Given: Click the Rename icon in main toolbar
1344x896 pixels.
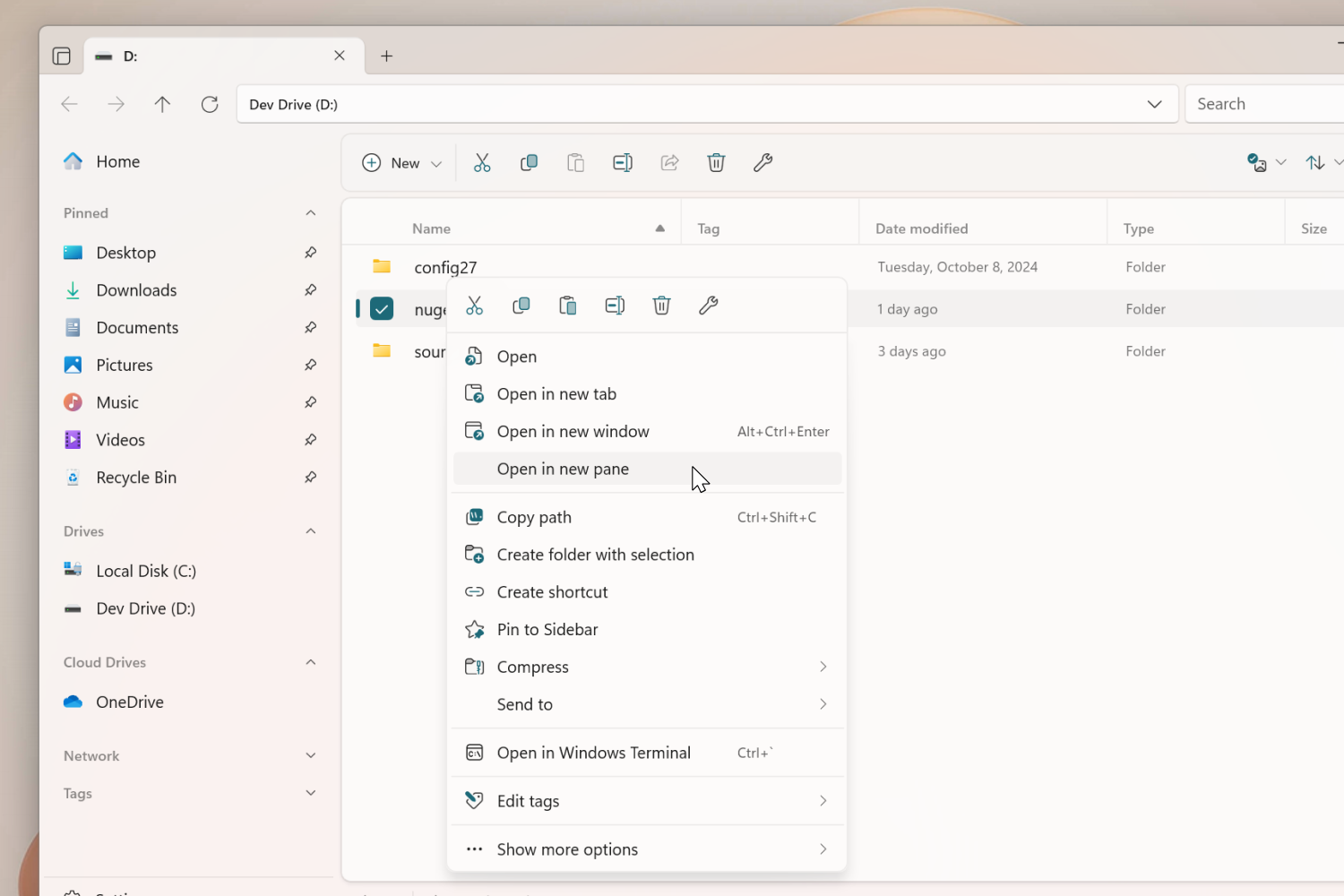Looking at the screenshot, I should (623, 163).
